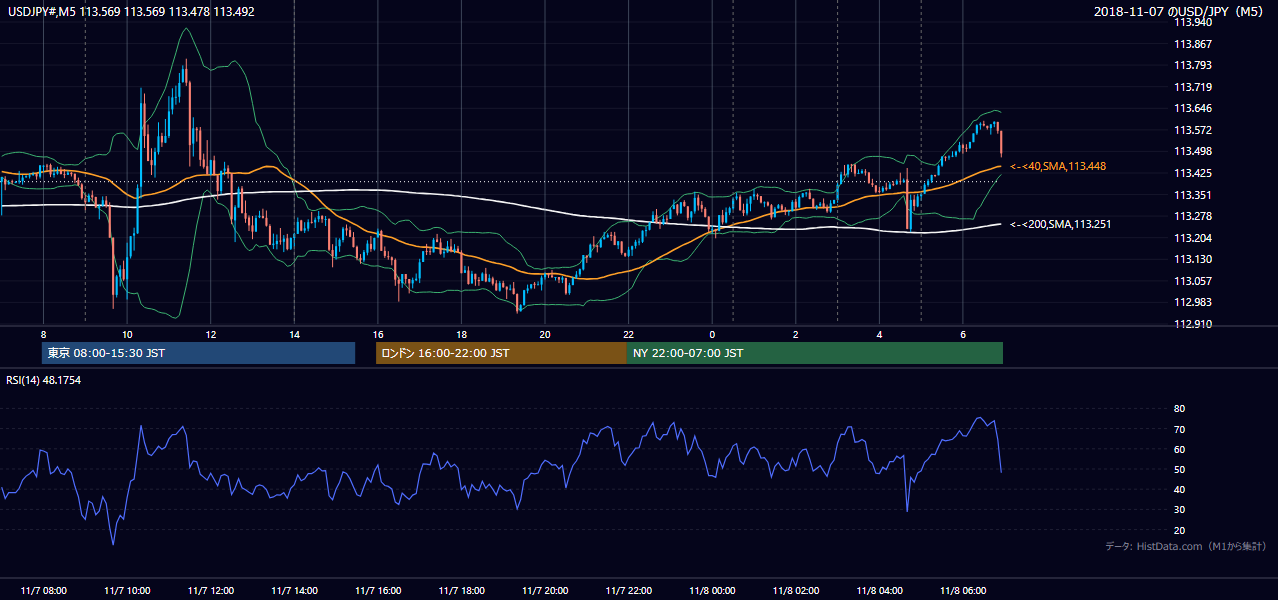Screen dimensions: 1278x600
Task: Select the 2018-11-07 USD/JPY (M5) chart title
Action: (1180, 11)
